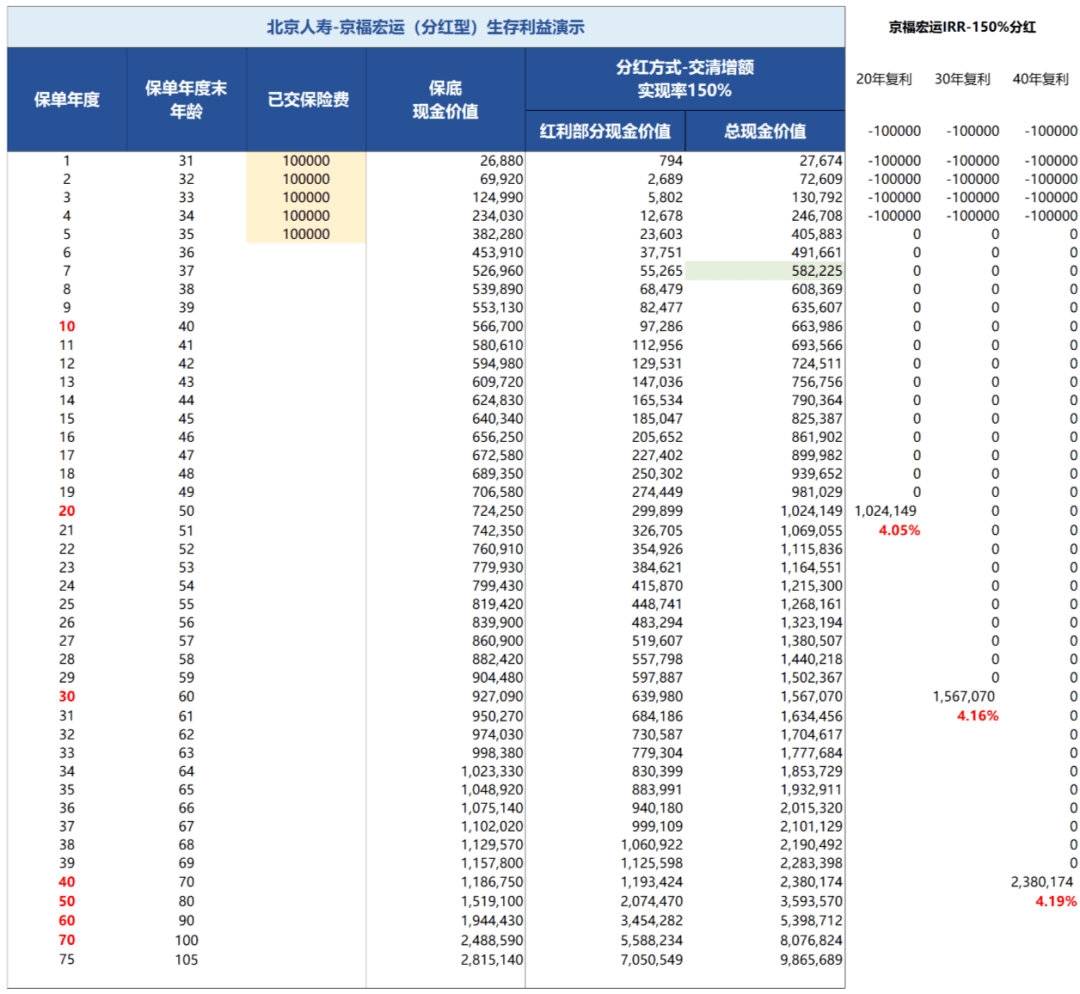This screenshot has height=994, width=1080.
Task: Click the total cash value 663,986
Action: (817, 327)
